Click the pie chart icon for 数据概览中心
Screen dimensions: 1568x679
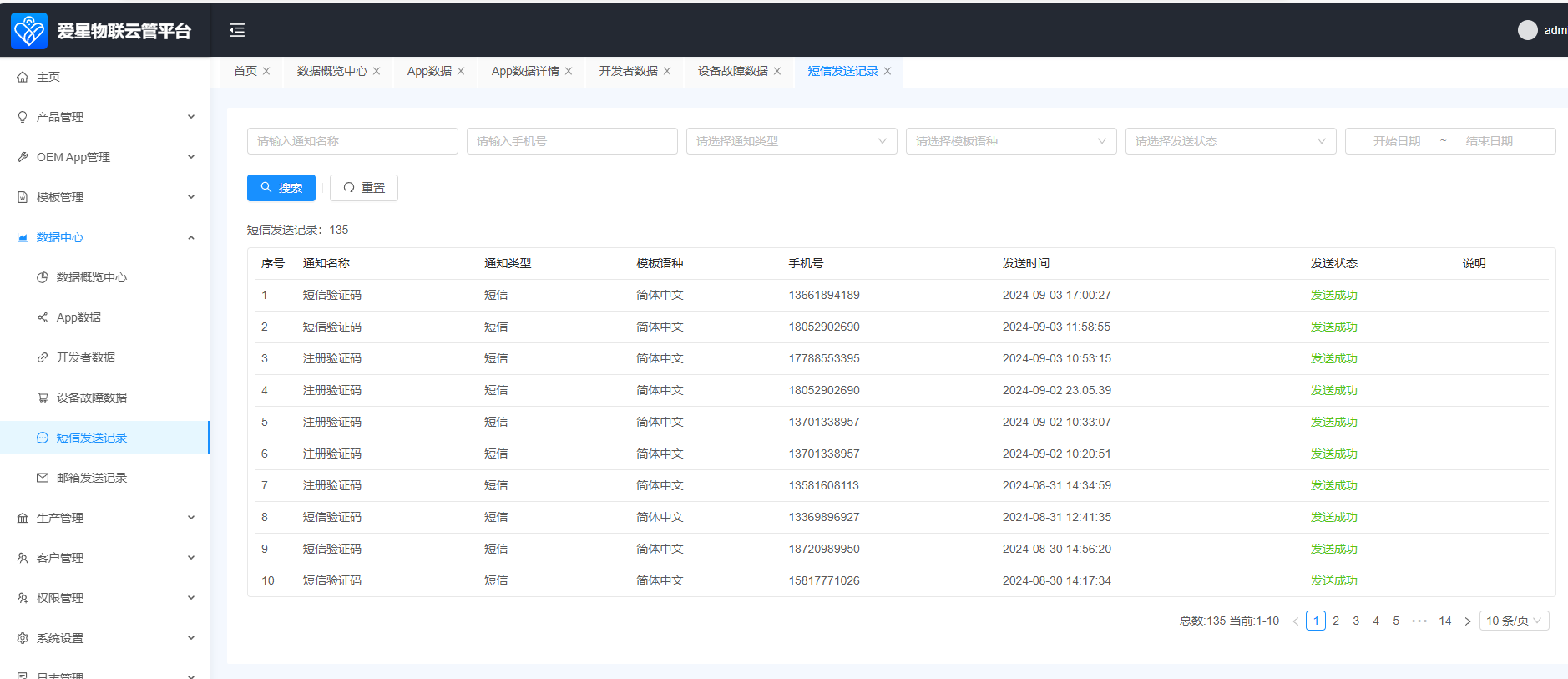[x=43, y=277]
